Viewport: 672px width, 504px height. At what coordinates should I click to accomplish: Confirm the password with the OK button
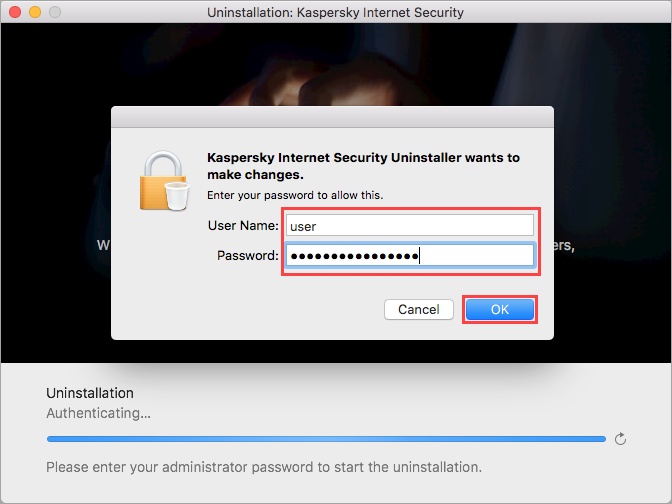[500, 309]
